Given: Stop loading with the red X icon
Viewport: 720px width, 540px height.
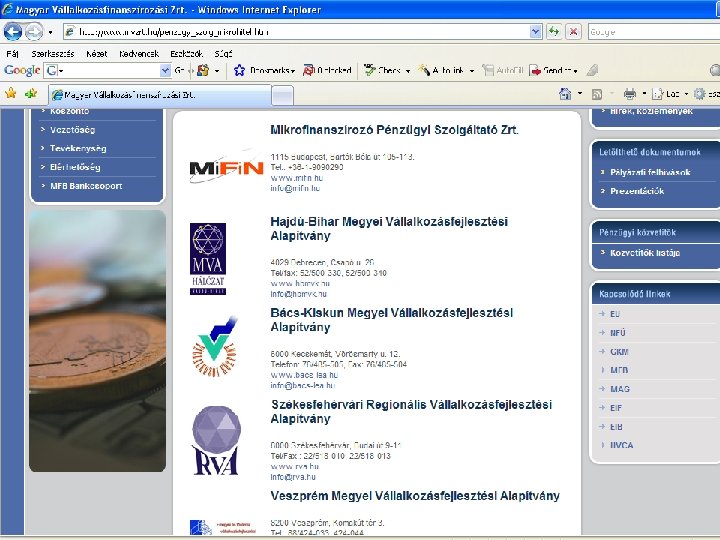Looking at the screenshot, I should 574,32.
